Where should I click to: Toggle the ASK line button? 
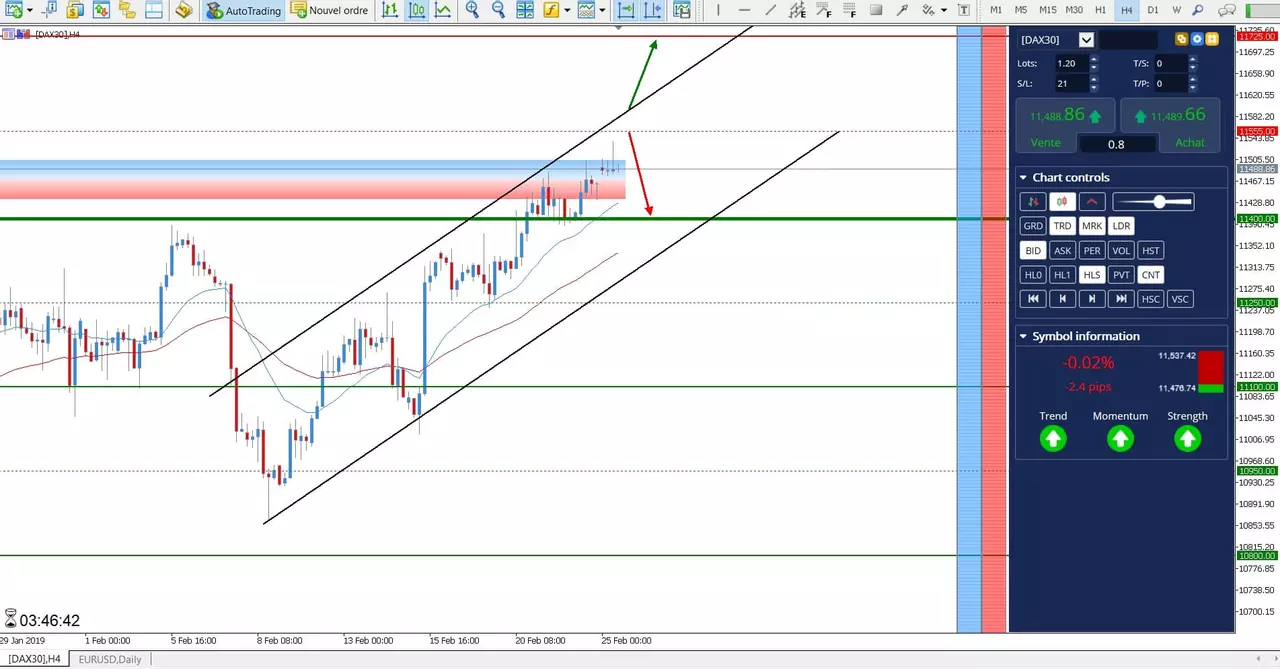1062,251
